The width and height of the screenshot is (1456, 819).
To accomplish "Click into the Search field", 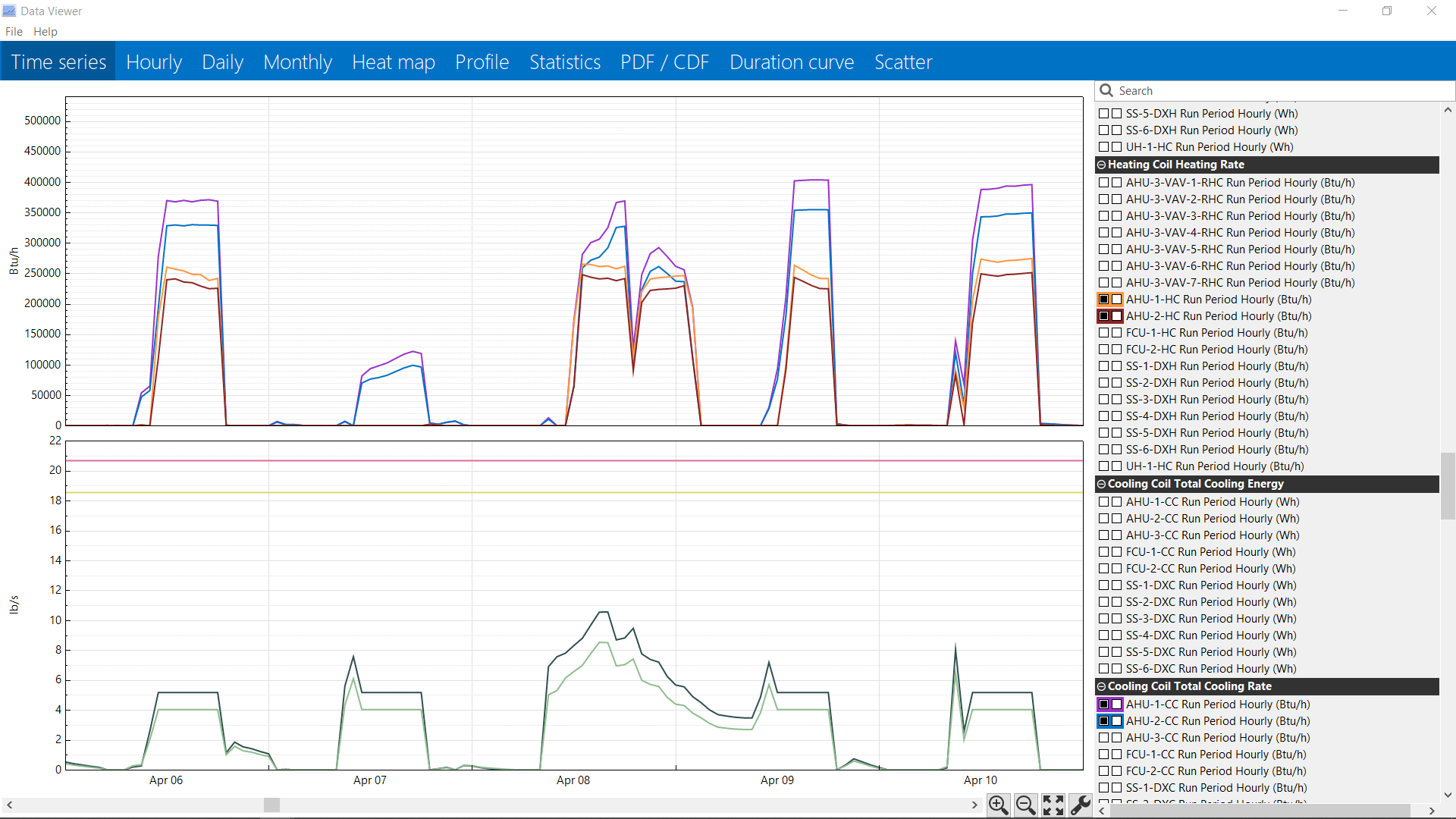I will [x=1275, y=90].
